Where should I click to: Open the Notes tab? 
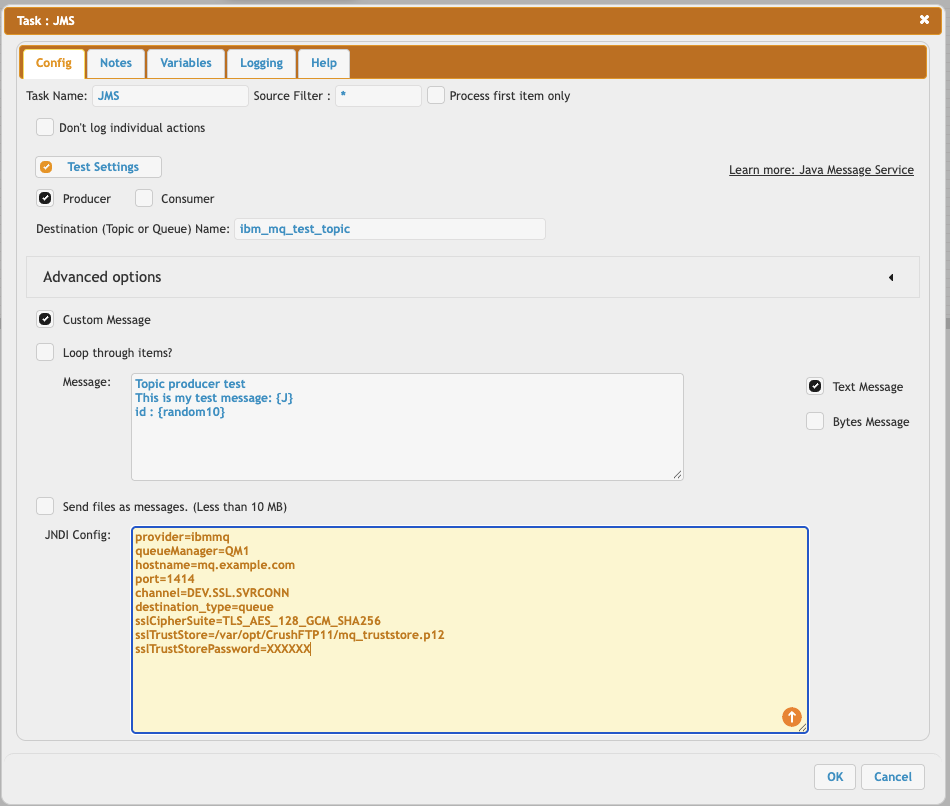pos(116,63)
